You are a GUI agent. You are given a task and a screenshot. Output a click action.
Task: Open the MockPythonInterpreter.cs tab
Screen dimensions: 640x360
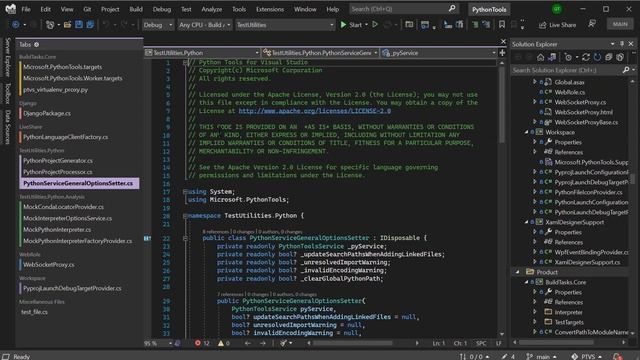57,230
